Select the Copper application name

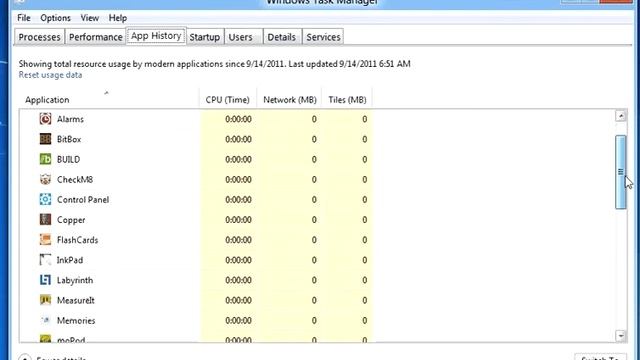click(71, 220)
